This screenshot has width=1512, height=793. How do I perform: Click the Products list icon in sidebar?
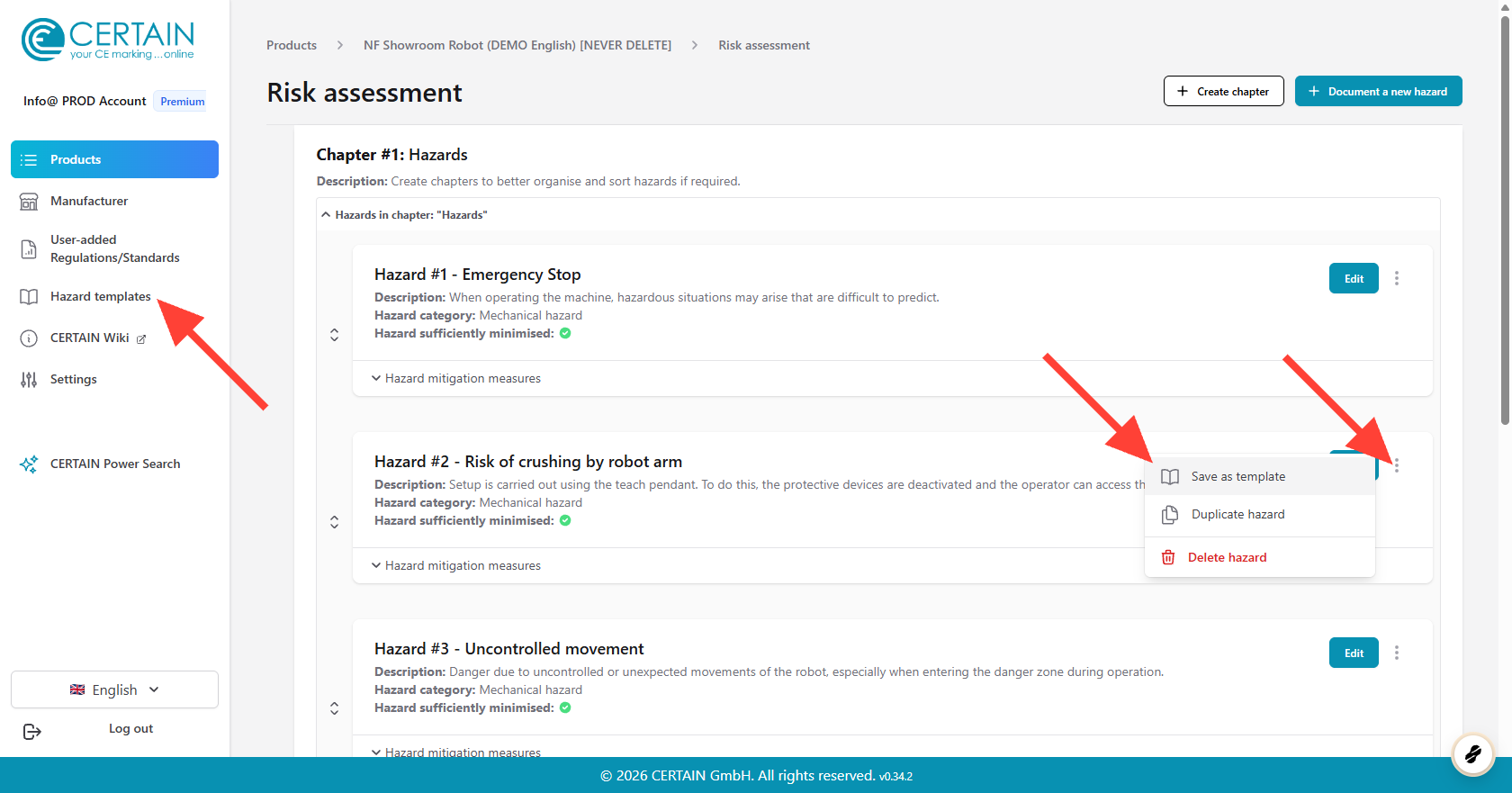(x=29, y=159)
